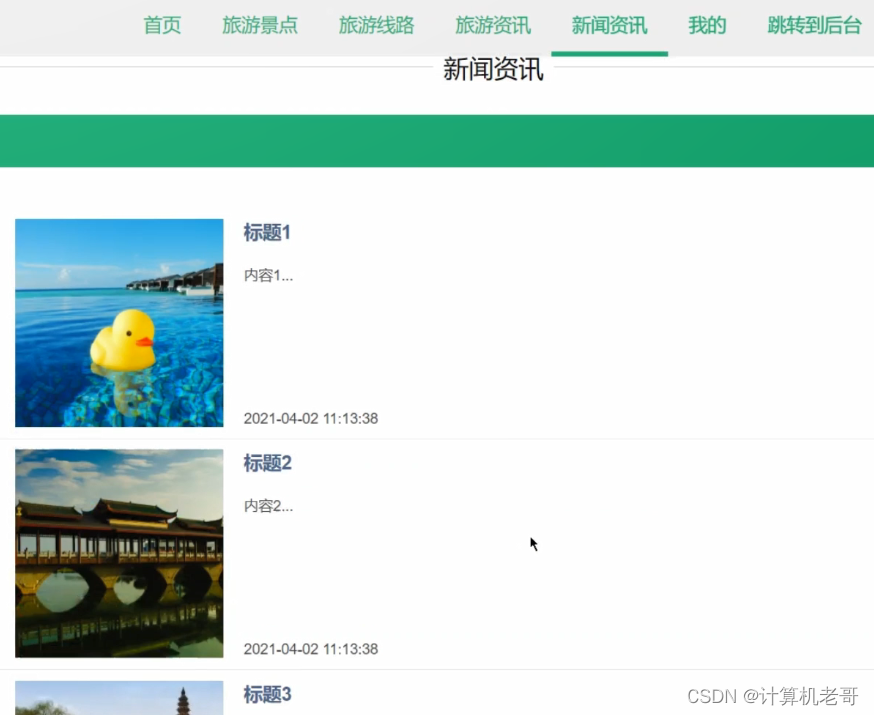874x715 pixels.
Task: Click 跳转到后台 to open admin backend
Action: point(813,26)
